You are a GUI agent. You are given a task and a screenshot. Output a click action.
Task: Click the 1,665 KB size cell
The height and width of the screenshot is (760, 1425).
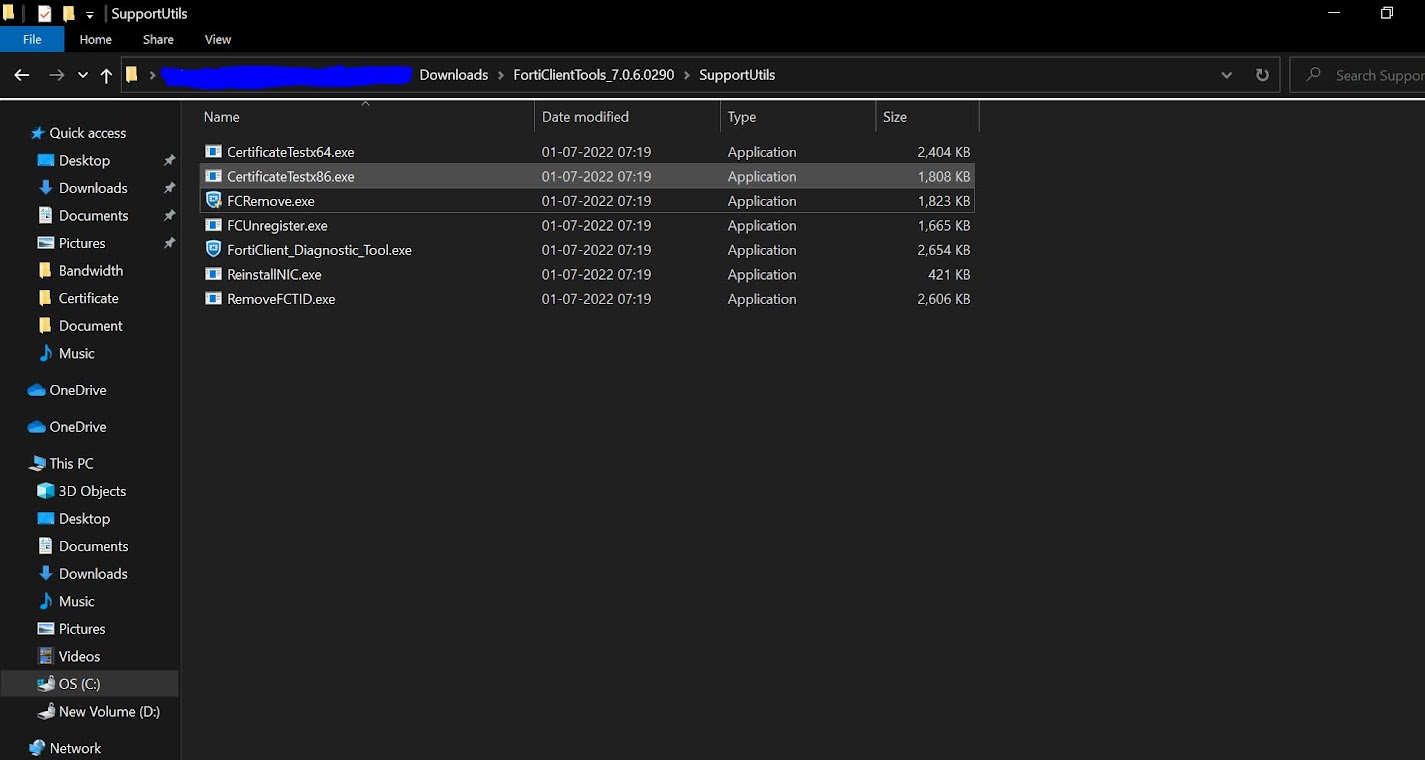click(x=943, y=225)
